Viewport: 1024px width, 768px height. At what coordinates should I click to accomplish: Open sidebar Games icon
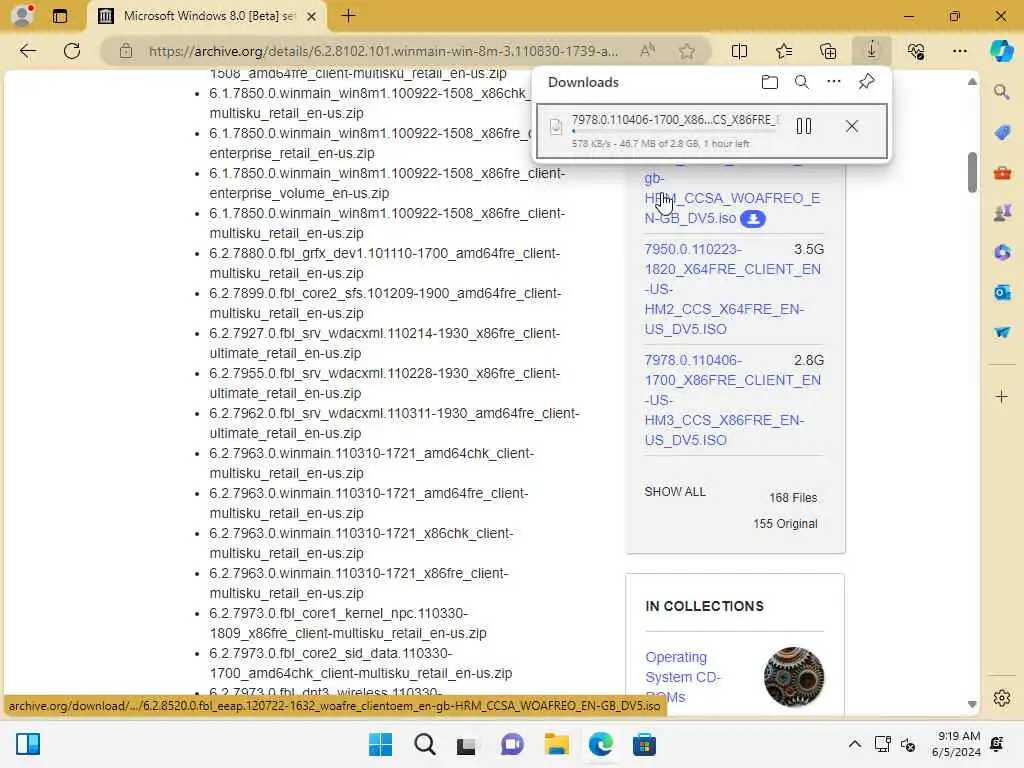coord(1002,212)
